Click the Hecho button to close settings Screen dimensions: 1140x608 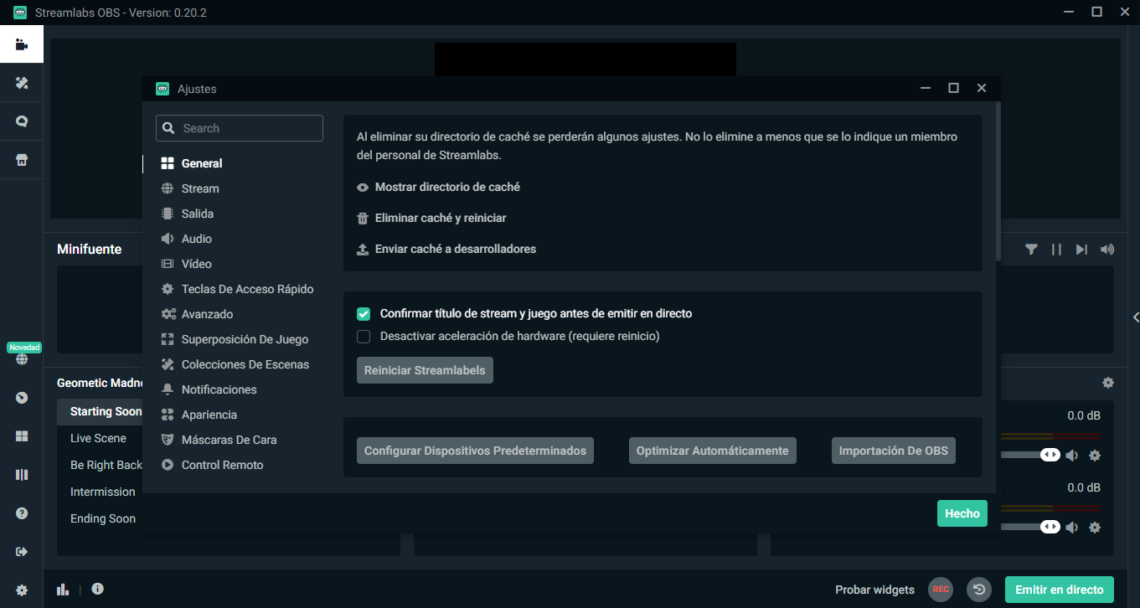tap(961, 513)
